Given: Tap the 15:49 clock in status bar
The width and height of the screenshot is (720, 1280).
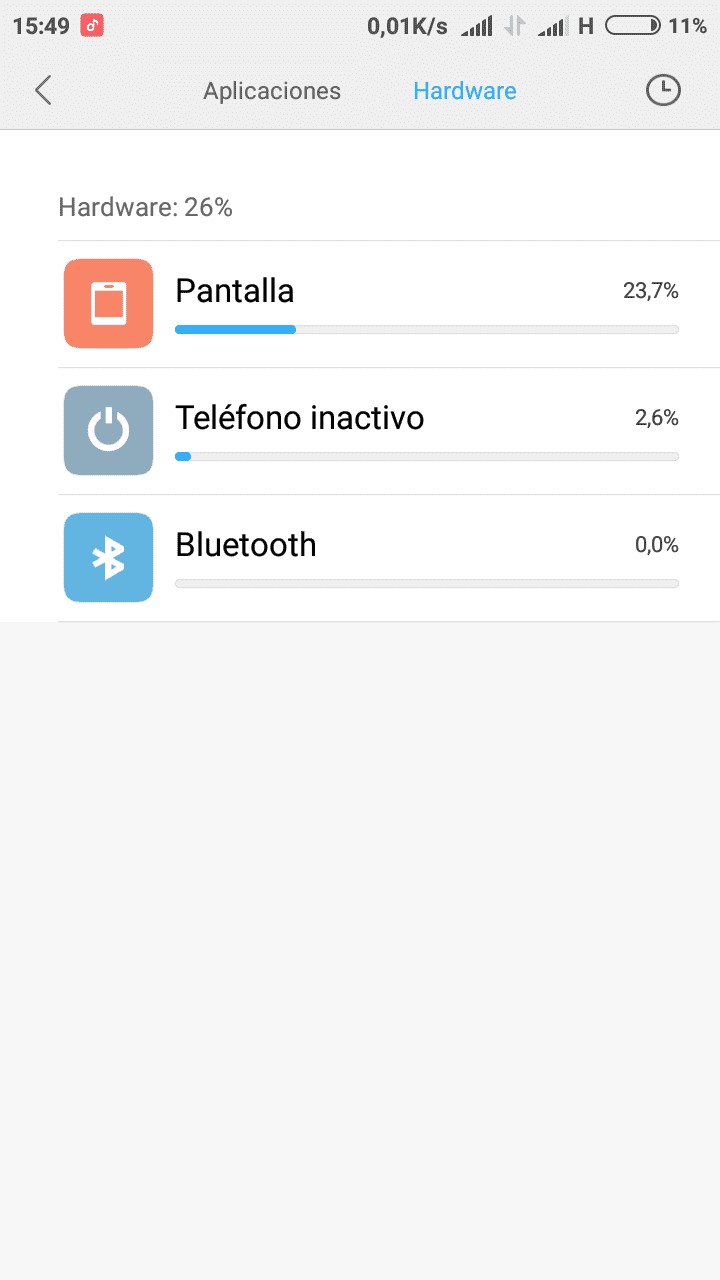Looking at the screenshot, I should (x=41, y=26).
